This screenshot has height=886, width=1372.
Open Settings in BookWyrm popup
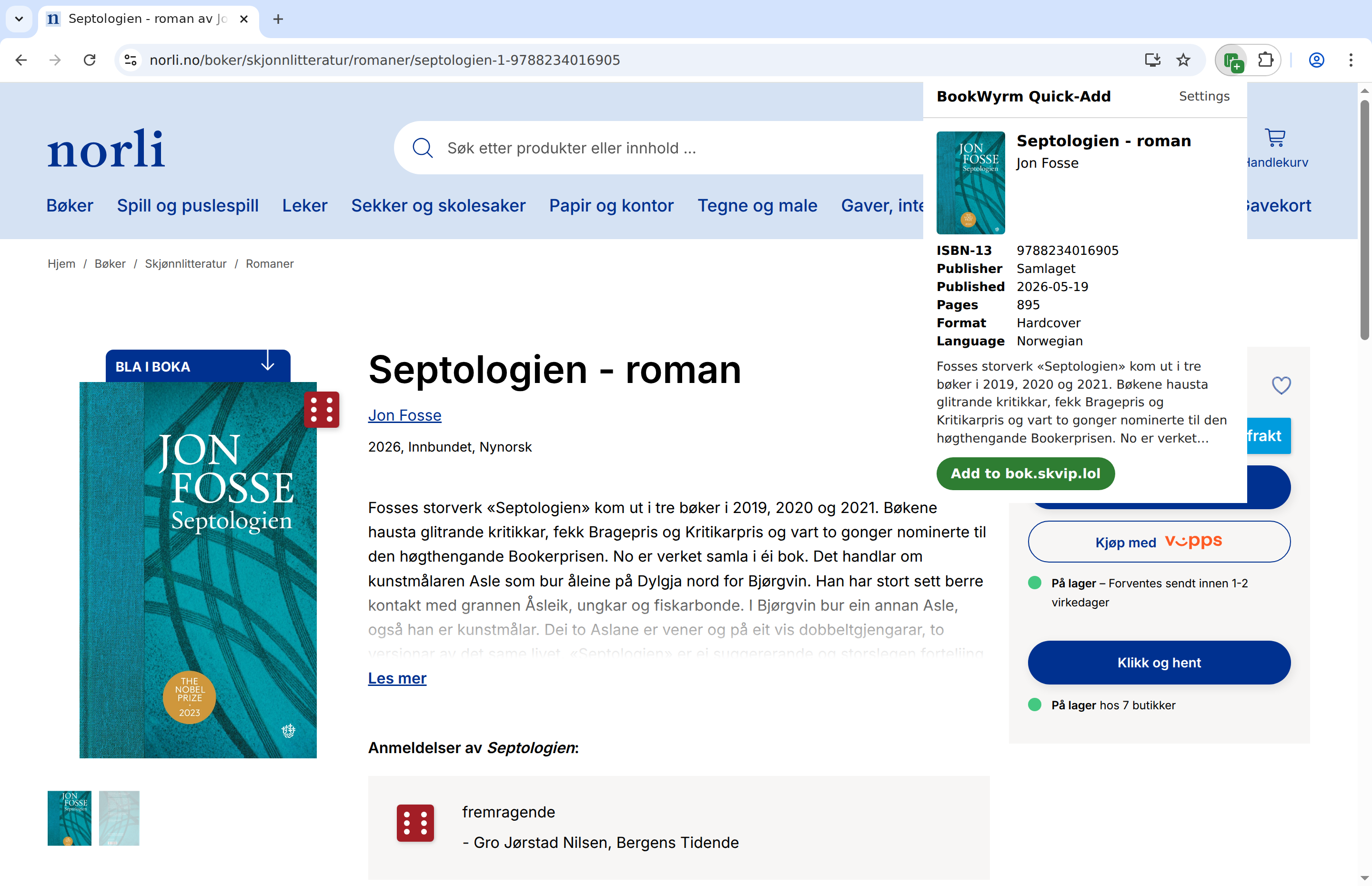[1204, 96]
